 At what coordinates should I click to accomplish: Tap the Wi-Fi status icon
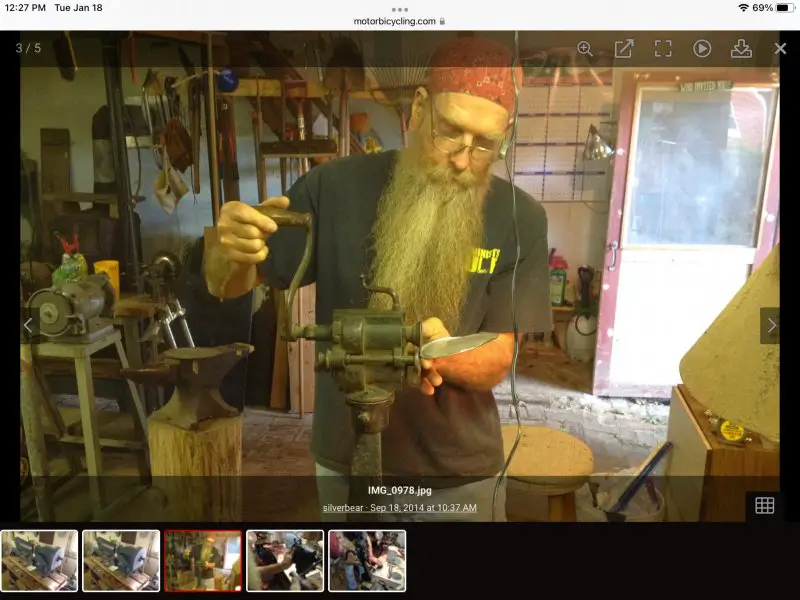[743, 8]
